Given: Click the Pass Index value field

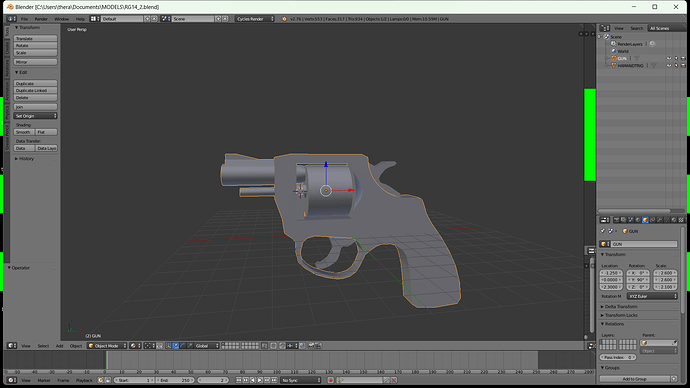Looking at the screenshot, I should (x=618, y=357).
